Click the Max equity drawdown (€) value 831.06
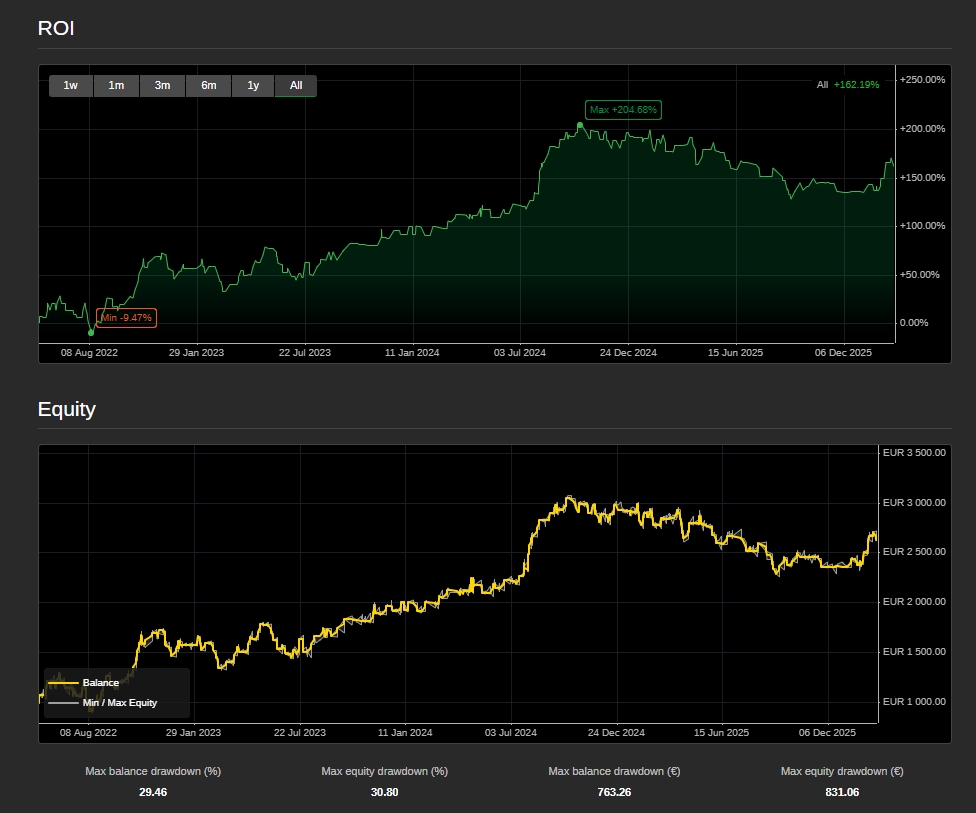The width and height of the screenshot is (976, 813). [x=842, y=792]
